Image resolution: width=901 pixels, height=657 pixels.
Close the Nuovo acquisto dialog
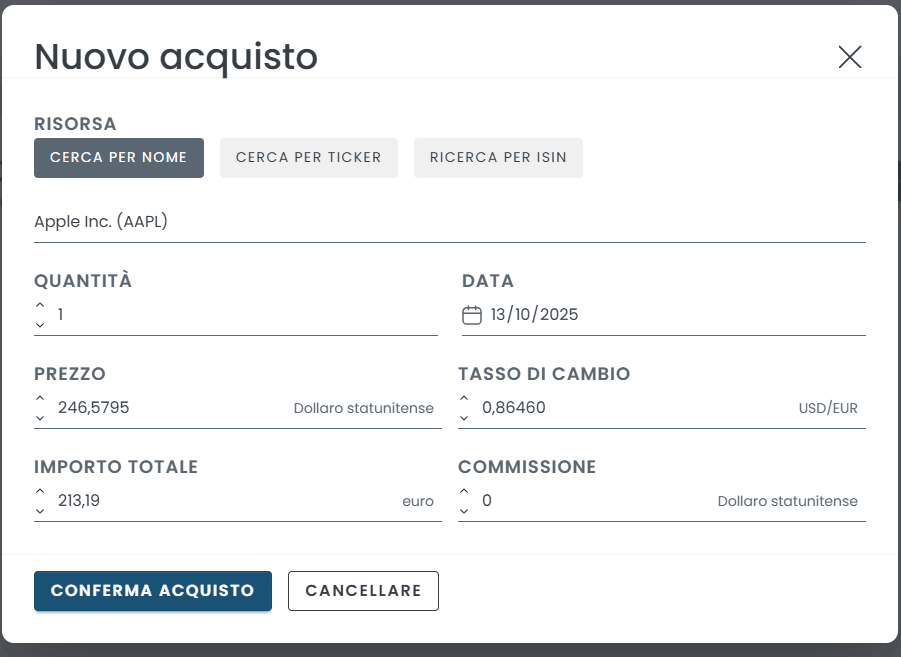(849, 57)
